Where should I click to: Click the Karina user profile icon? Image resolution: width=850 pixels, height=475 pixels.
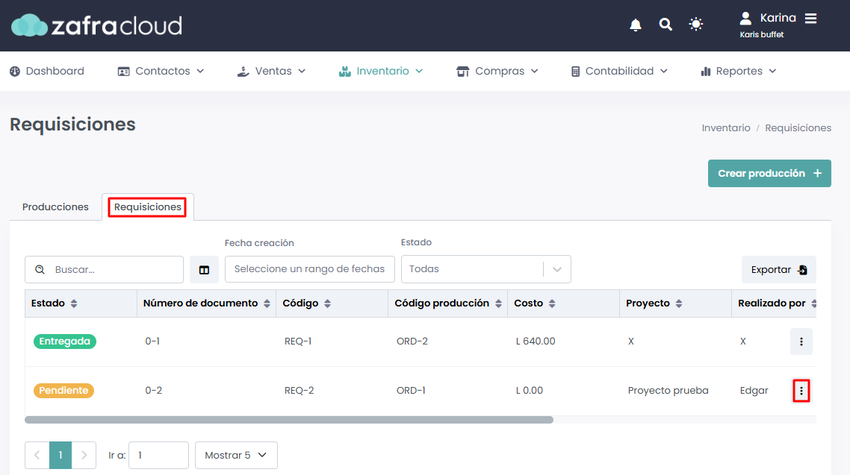click(x=745, y=18)
